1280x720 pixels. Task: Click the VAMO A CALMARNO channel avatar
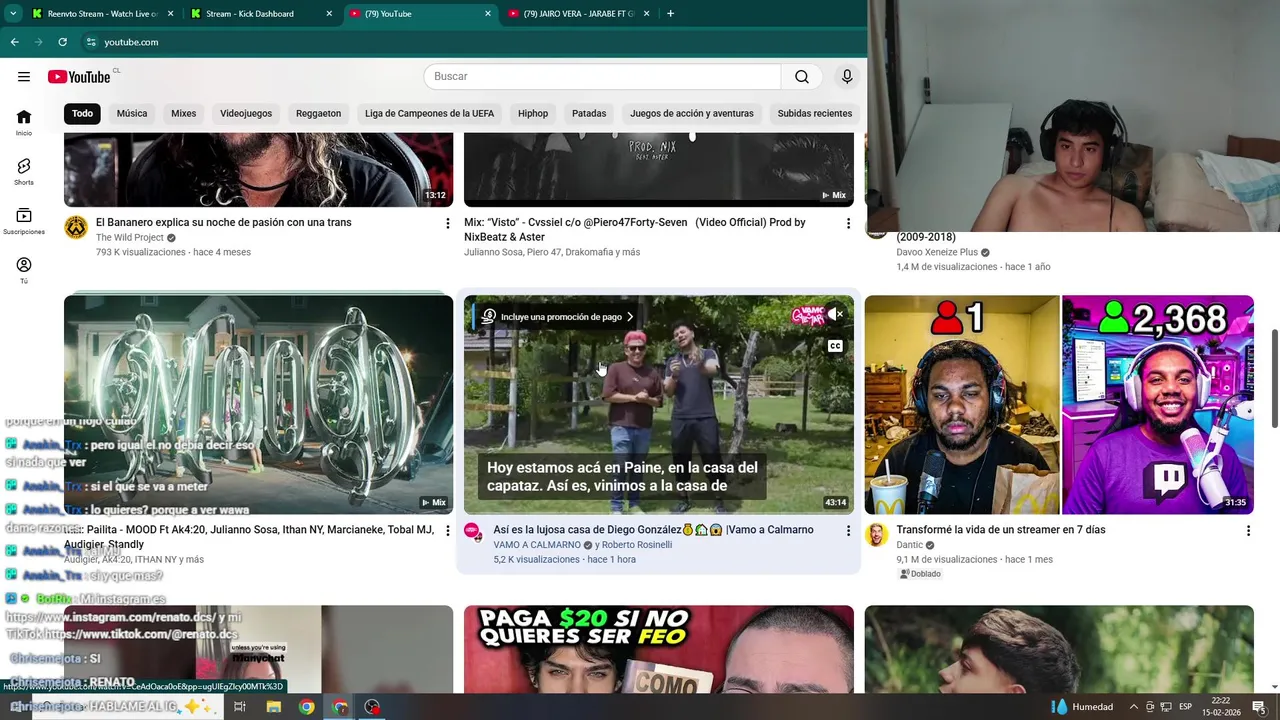pos(474,533)
